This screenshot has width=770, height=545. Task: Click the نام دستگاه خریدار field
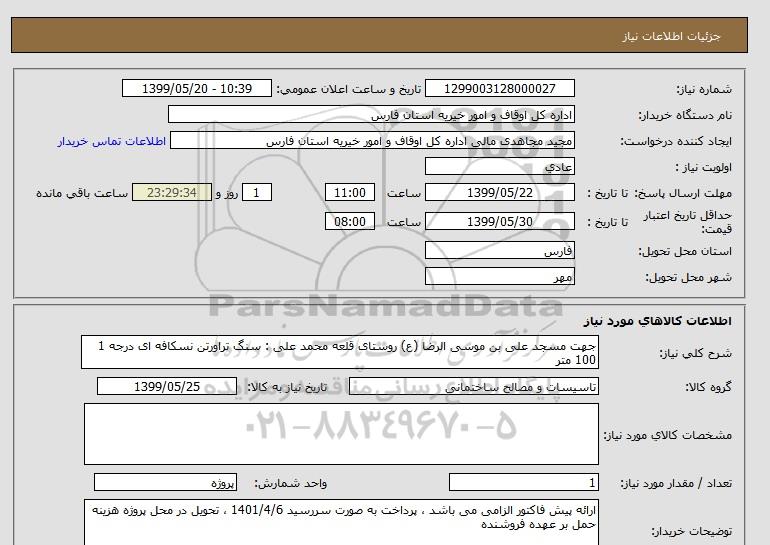(371, 114)
